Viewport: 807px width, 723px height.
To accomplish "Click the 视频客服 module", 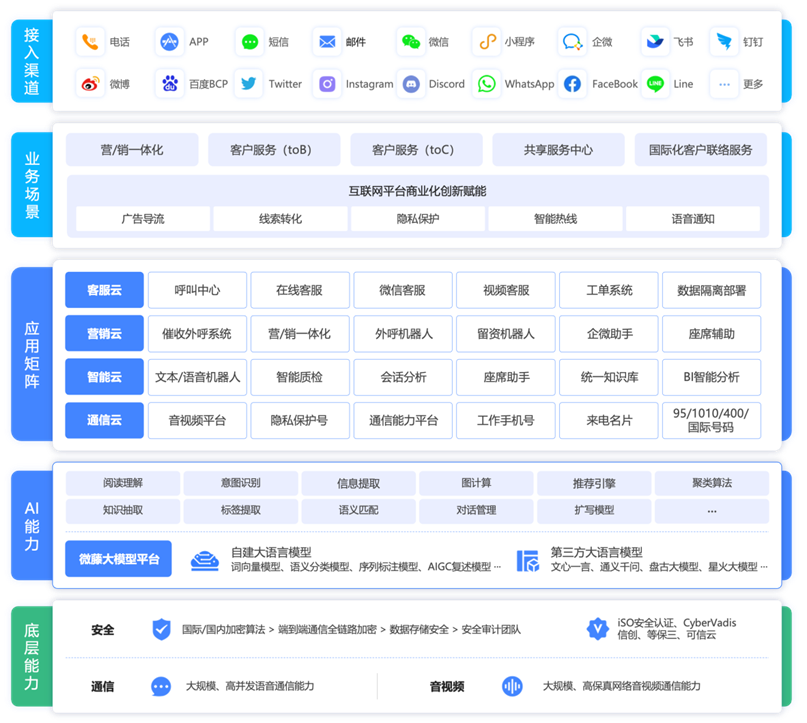I will tap(506, 290).
